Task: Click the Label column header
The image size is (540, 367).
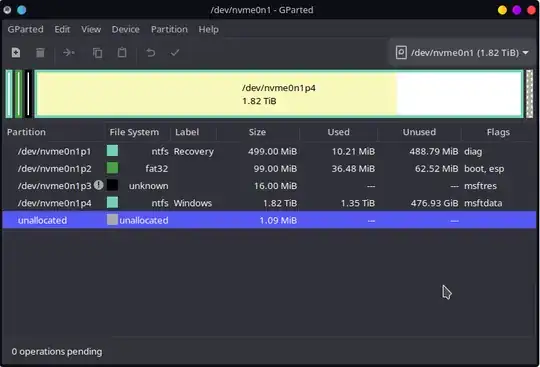Action: 187,132
